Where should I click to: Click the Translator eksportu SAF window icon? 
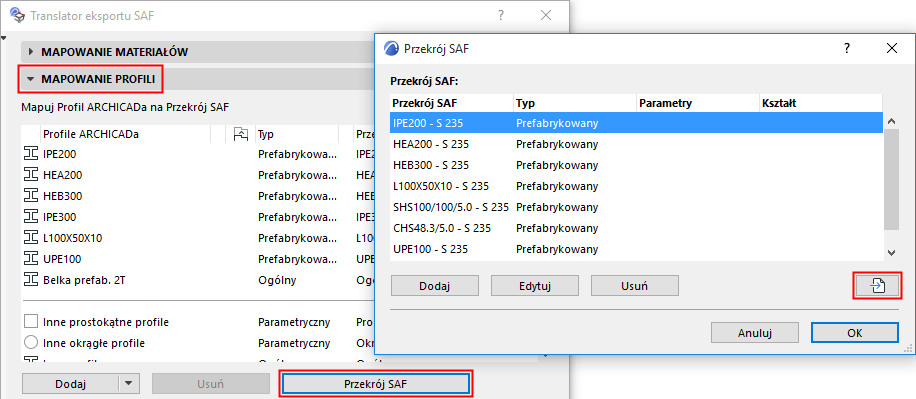pyautogui.click(x=18, y=16)
